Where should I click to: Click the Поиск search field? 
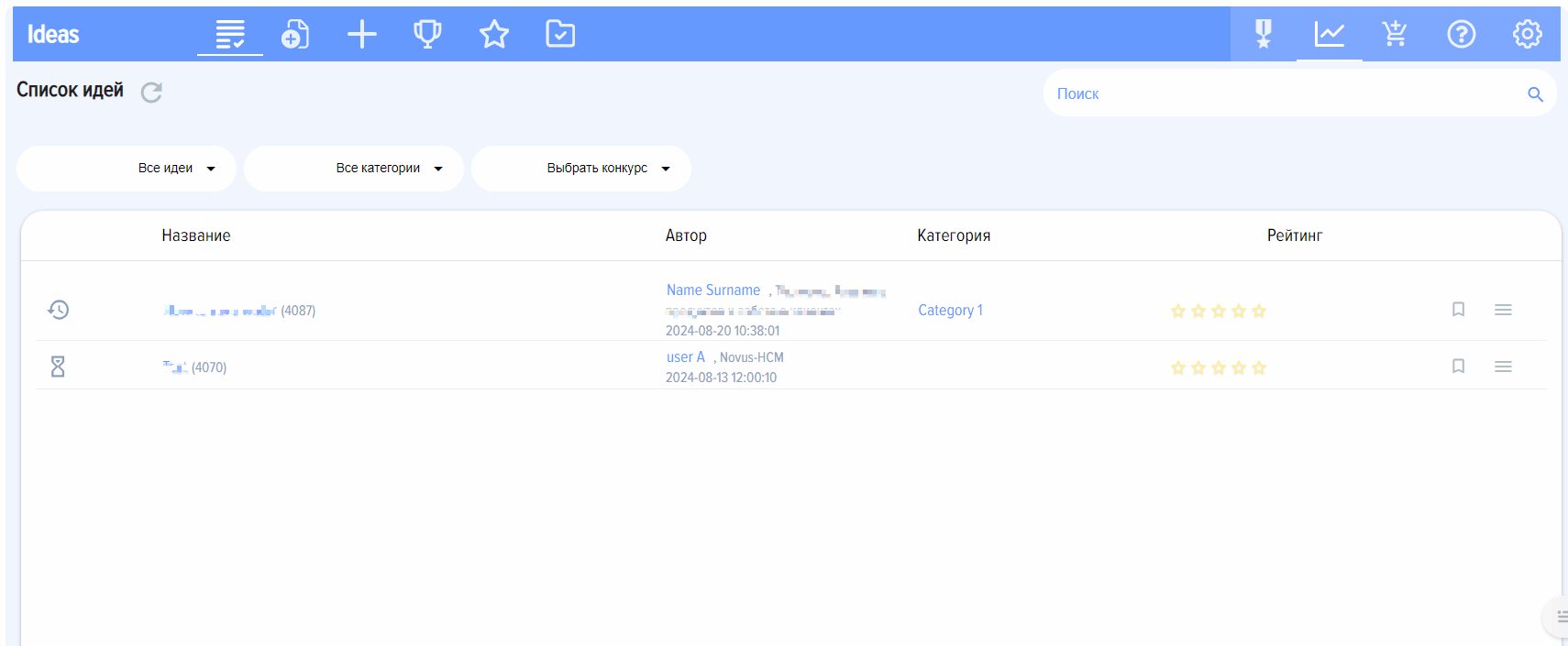tap(1284, 93)
